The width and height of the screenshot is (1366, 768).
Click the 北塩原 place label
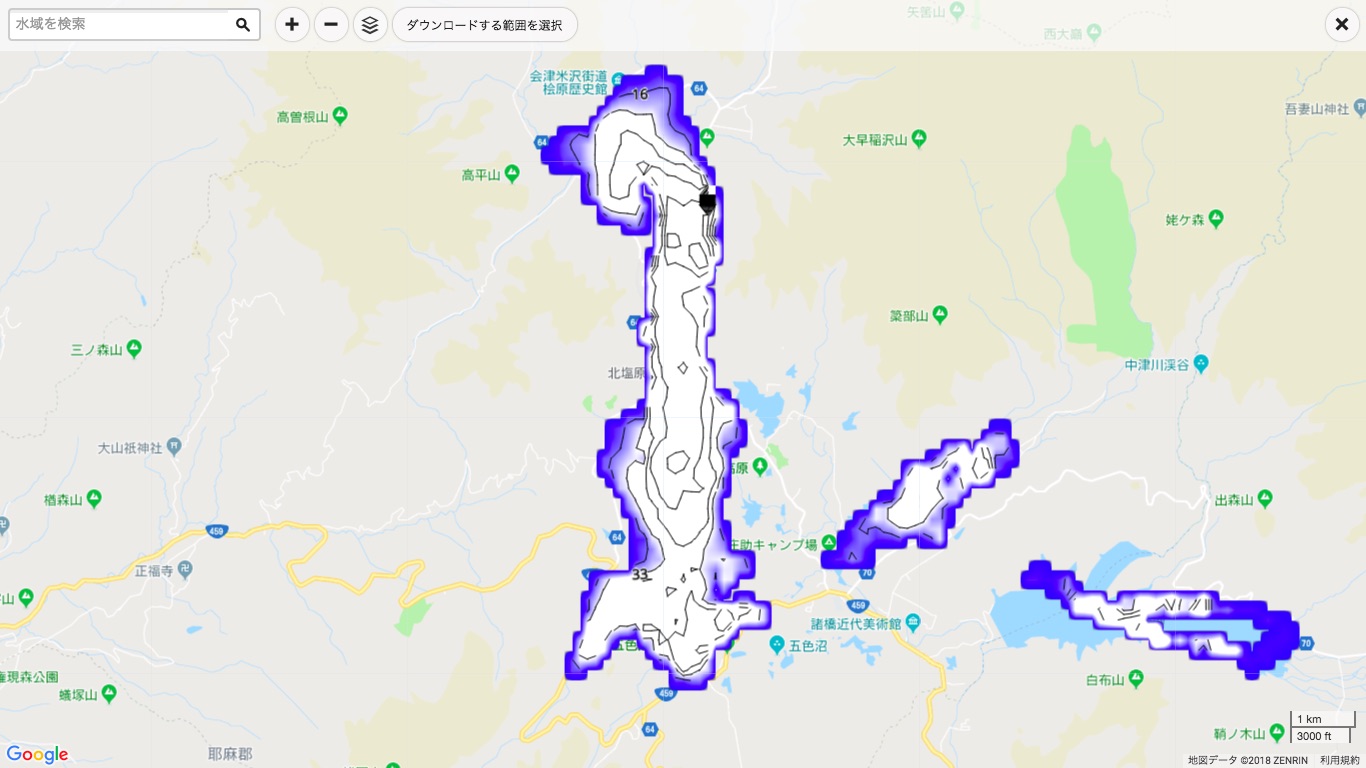tap(626, 373)
